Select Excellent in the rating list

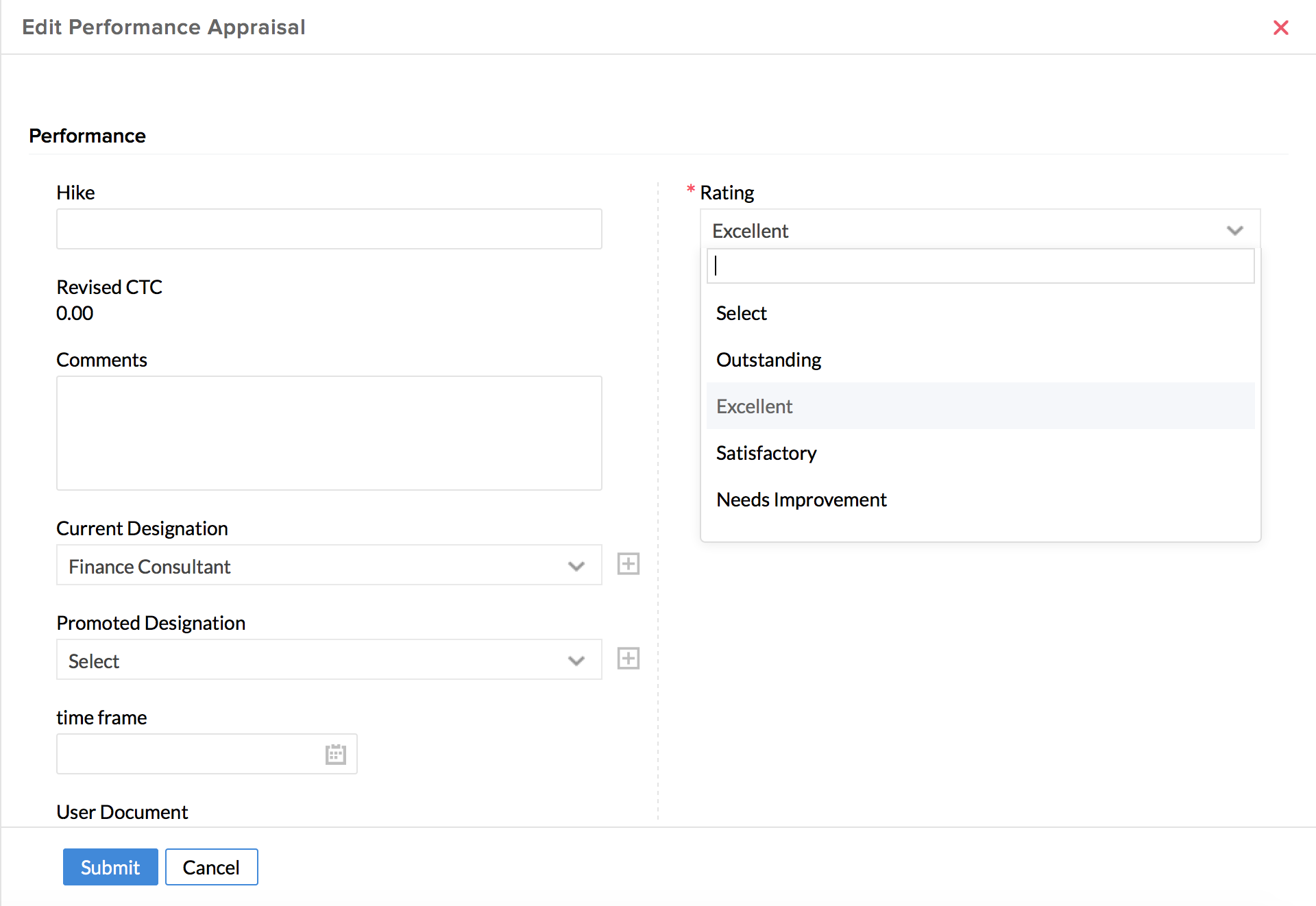(x=754, y=406)
